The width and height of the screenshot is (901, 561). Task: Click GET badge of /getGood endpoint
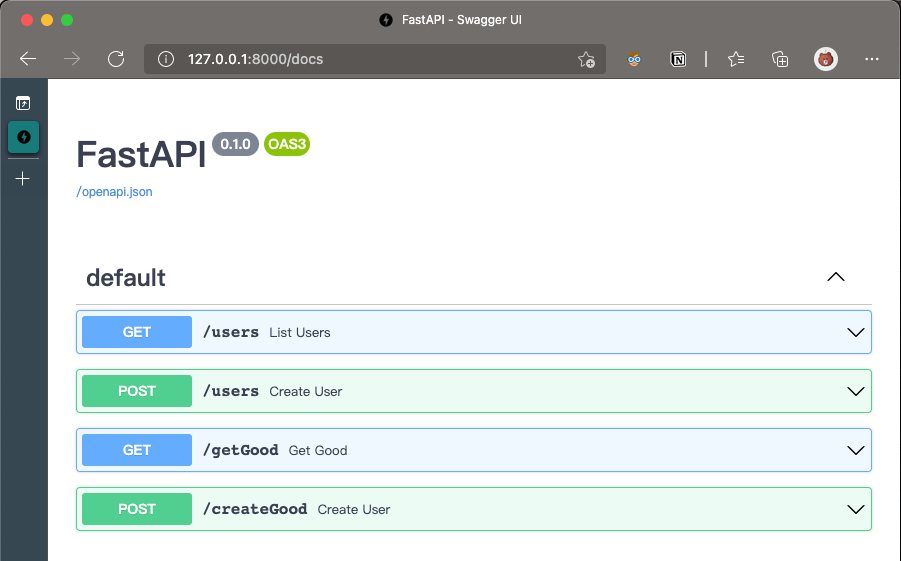tap(137, 450)
